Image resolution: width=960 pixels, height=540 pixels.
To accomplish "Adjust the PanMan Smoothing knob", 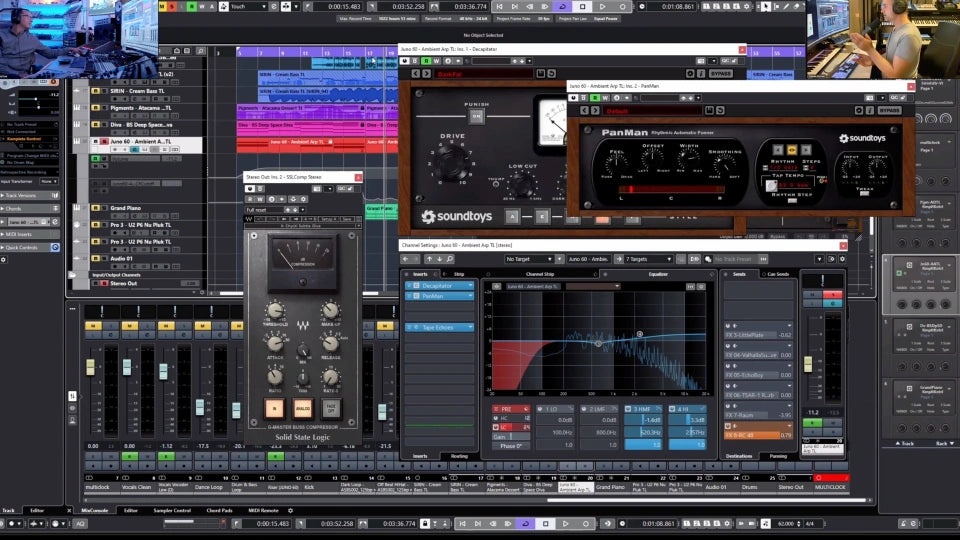I will tap(725, 164).
